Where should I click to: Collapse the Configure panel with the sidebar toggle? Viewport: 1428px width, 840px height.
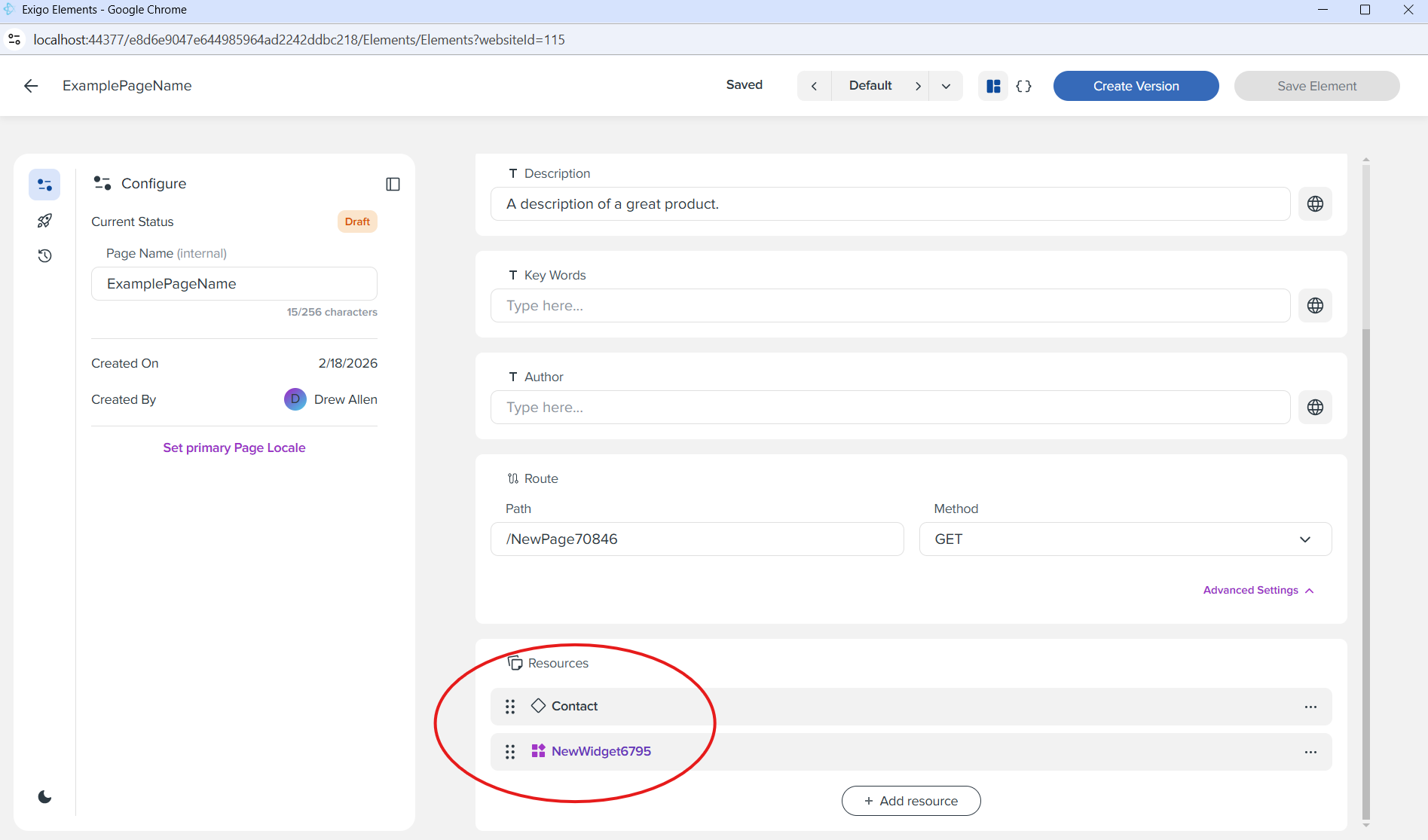393,184
